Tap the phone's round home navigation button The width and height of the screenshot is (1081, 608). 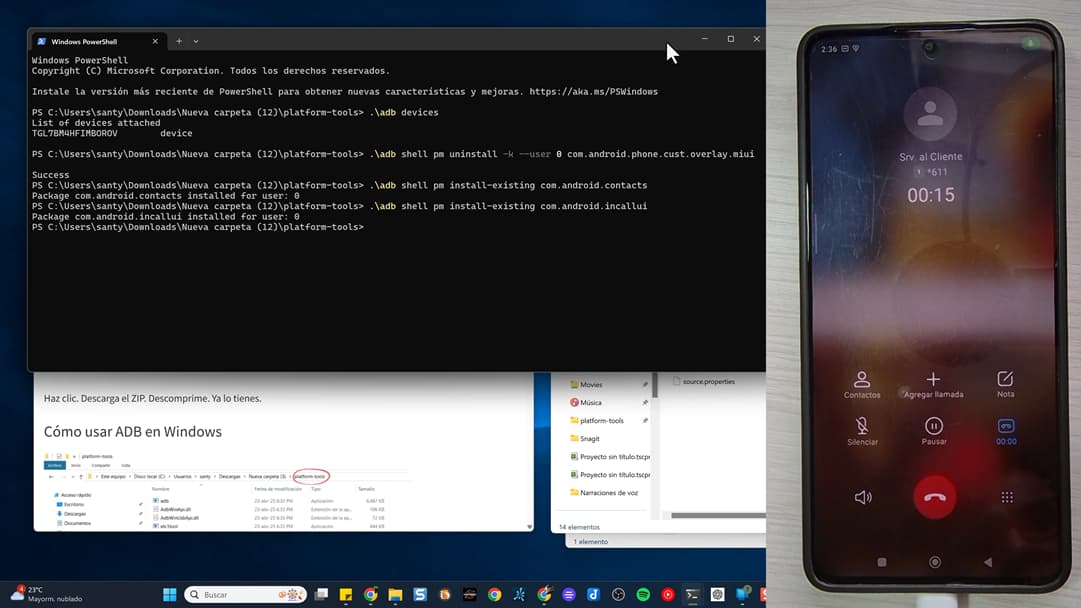(x=934, y=562)
